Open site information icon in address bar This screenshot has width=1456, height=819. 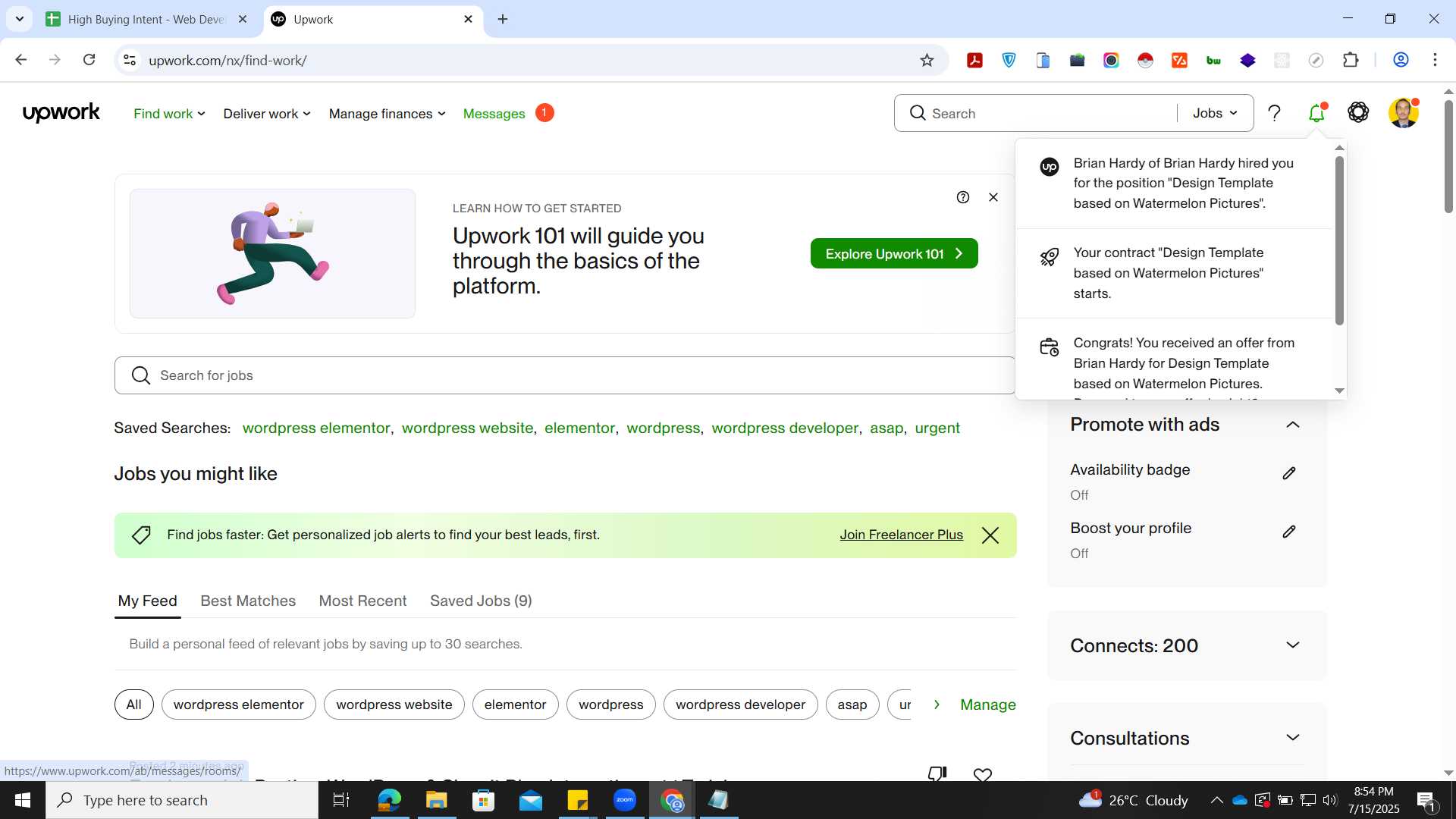click(130, 60)
